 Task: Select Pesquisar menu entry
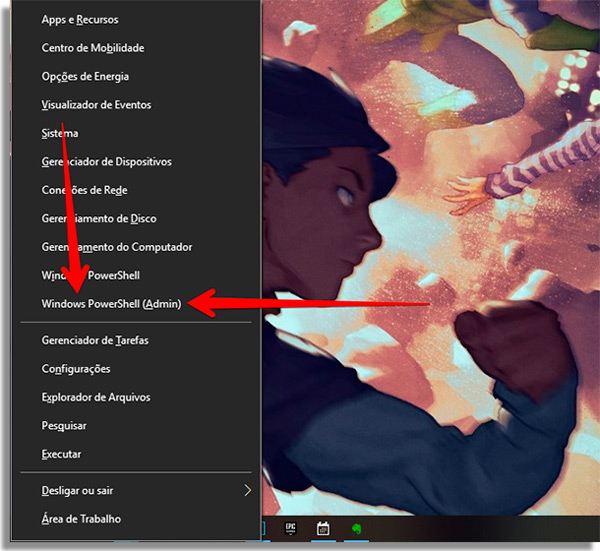(x=136, y=425)
